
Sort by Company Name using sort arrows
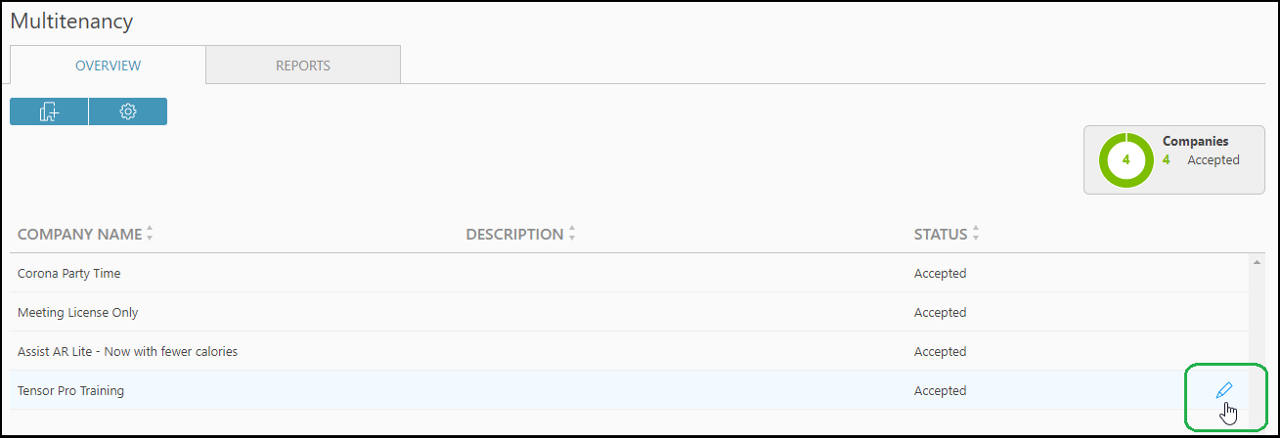150,234
